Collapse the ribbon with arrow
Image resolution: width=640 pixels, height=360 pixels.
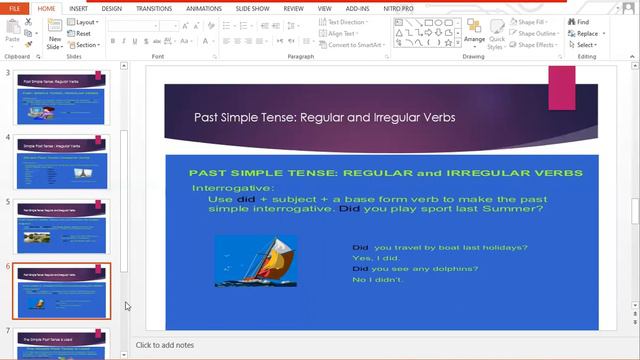click(x=632, y=57)
